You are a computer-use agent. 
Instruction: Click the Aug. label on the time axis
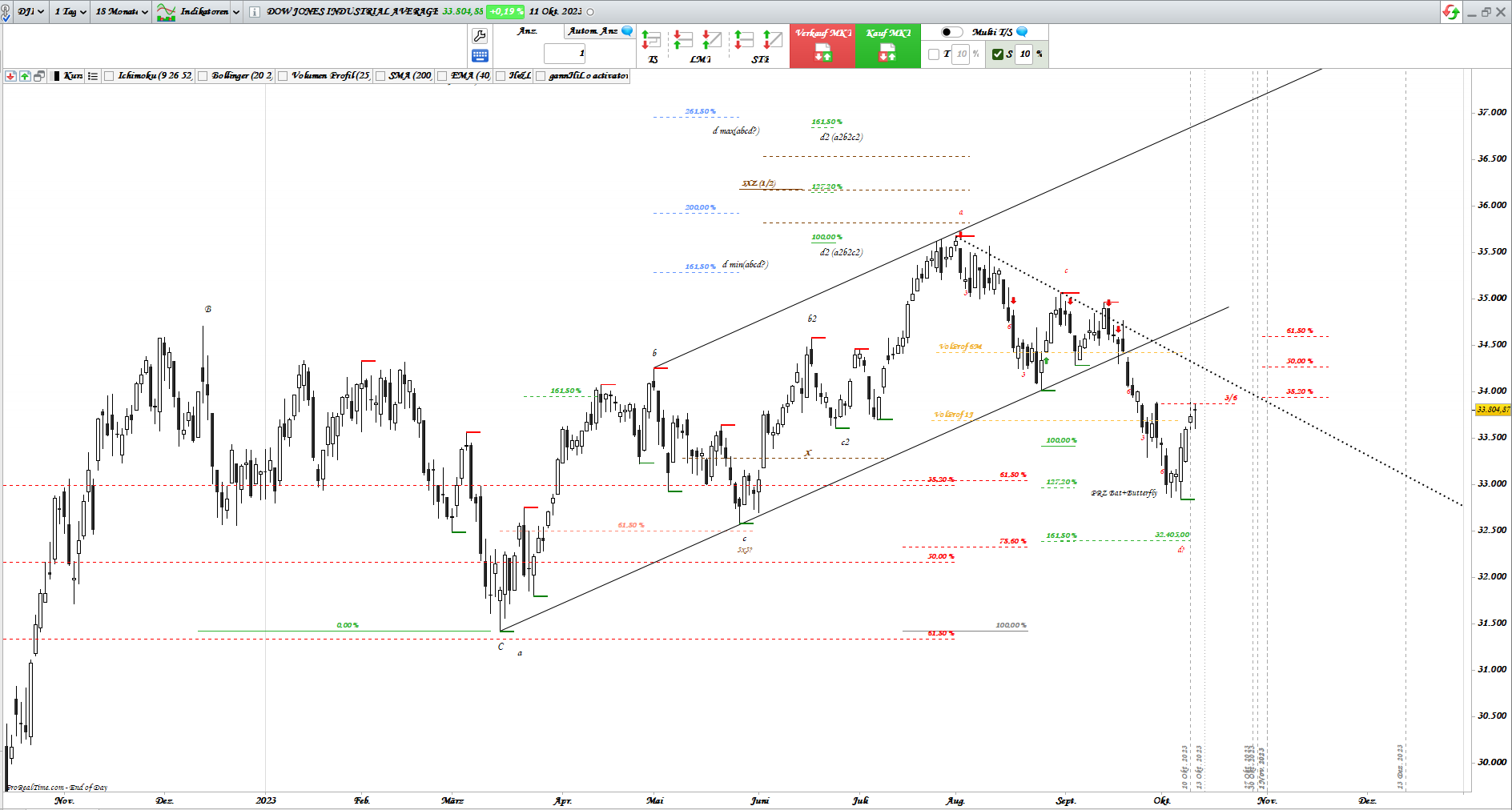[x=955, y=800]
